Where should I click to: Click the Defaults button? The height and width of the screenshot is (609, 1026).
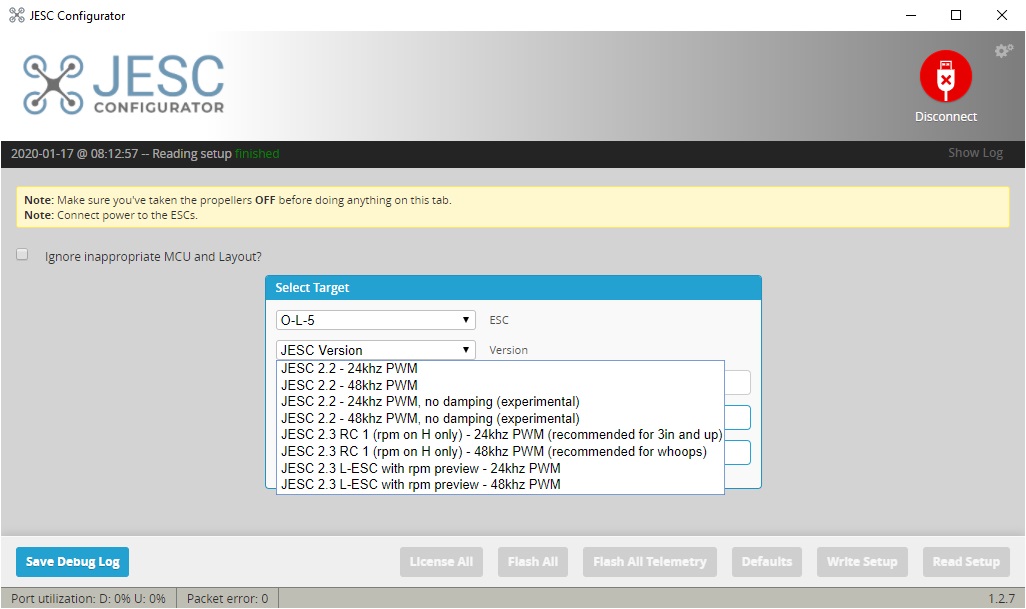click(x=766, y=562)
